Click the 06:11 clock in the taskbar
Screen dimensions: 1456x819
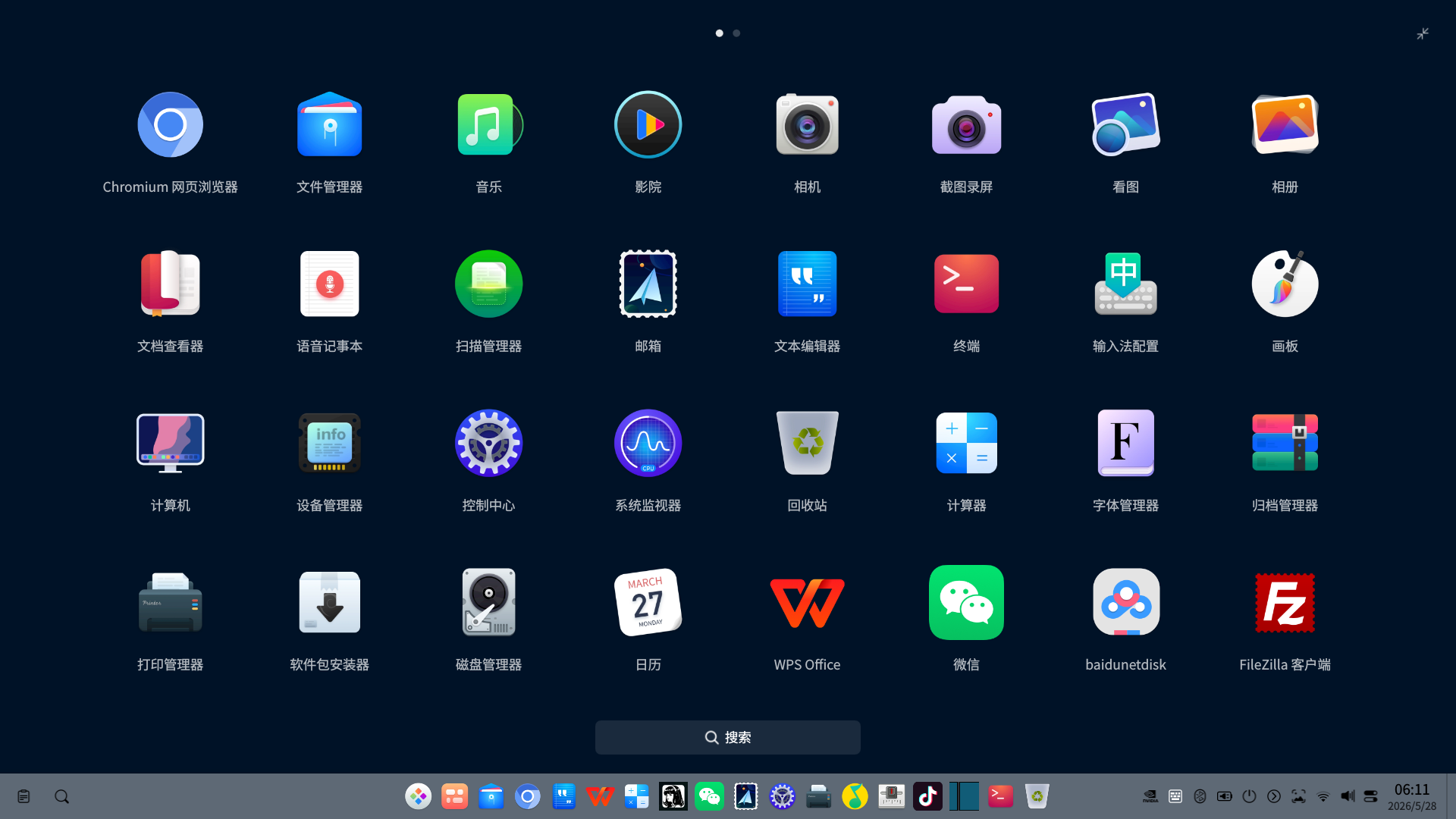(x=1412, y=790)
